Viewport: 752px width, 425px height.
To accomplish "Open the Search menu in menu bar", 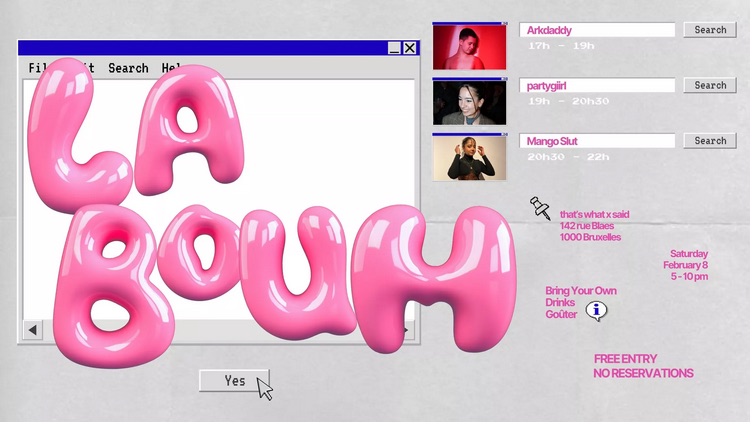I will point(128,68).
